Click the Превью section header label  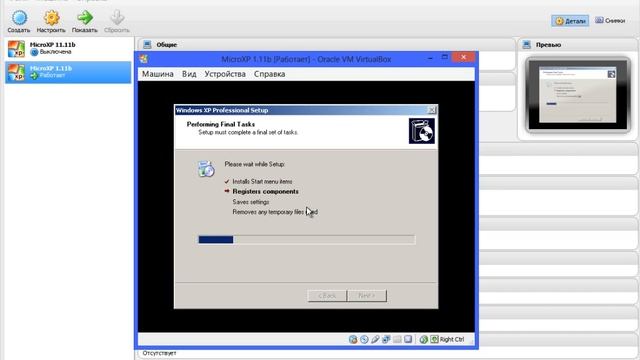(x=548, y=45)
